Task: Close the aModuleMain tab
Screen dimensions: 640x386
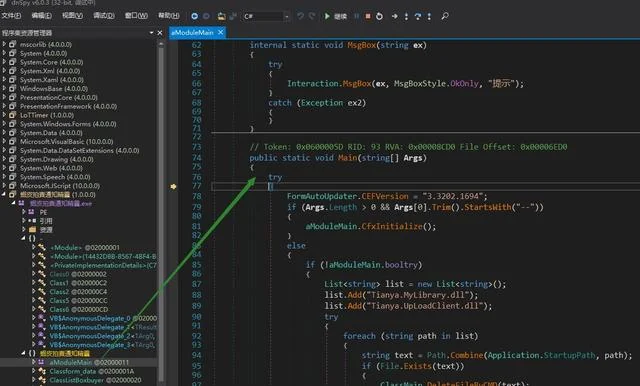Action: 220,32
